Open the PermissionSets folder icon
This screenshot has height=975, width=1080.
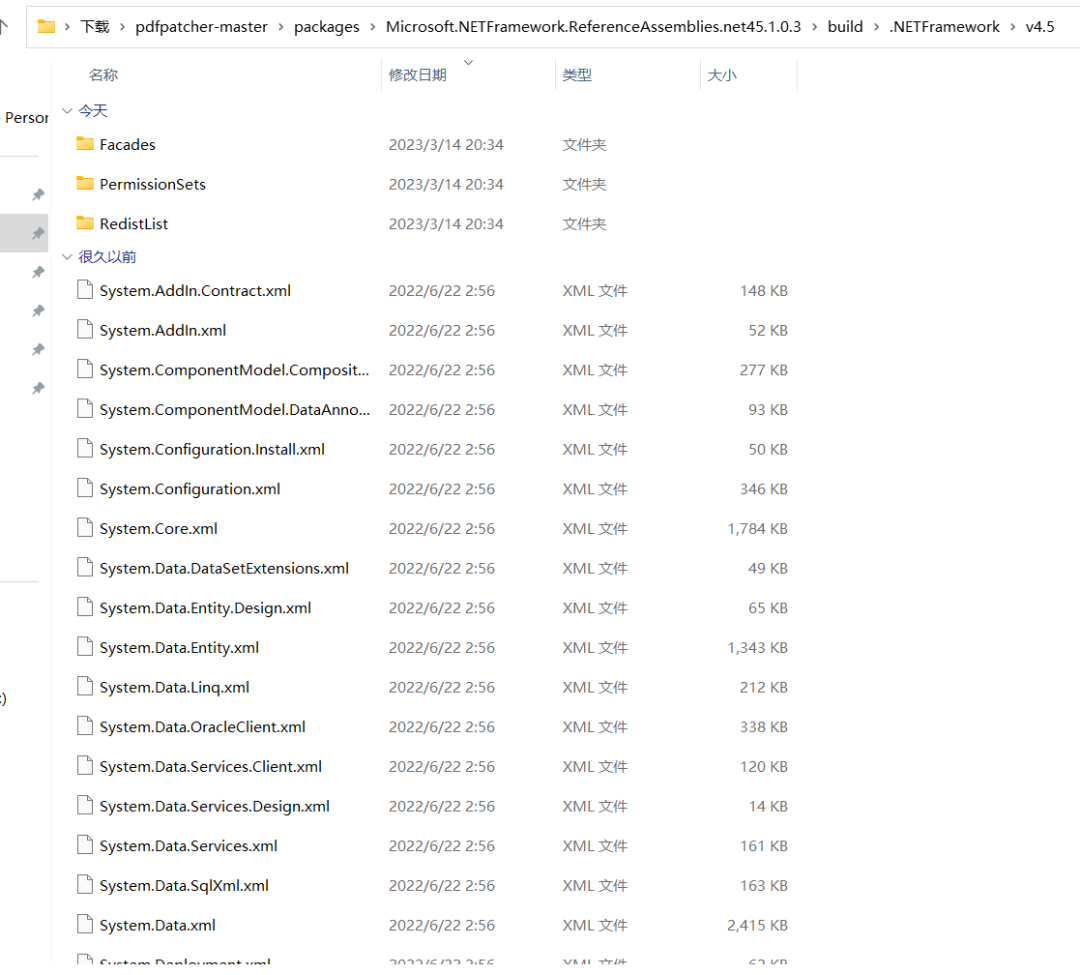[85, 183]
